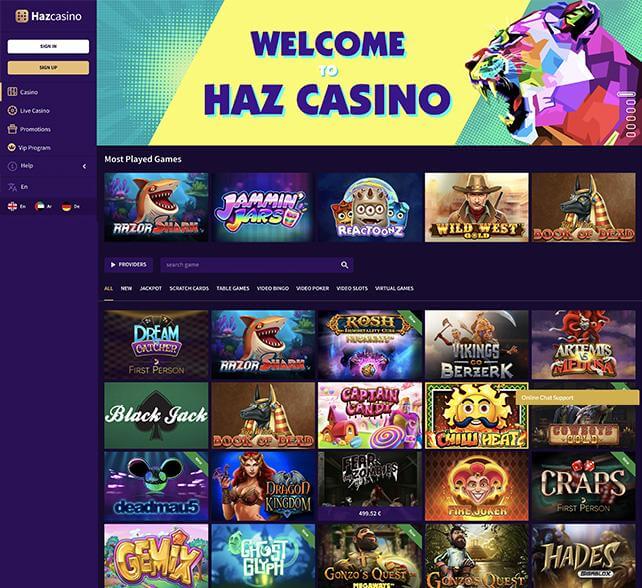The height and width of the screenshot is (588, 642).
Task: Click the Hazcasino logo icon
Action: coord(22,16)
